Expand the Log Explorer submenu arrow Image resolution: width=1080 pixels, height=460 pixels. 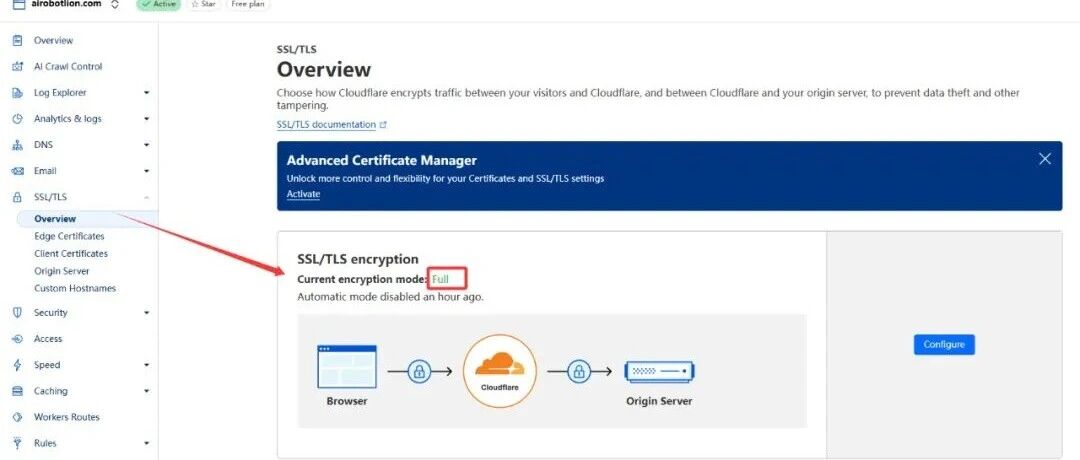[x=146, y=93]
